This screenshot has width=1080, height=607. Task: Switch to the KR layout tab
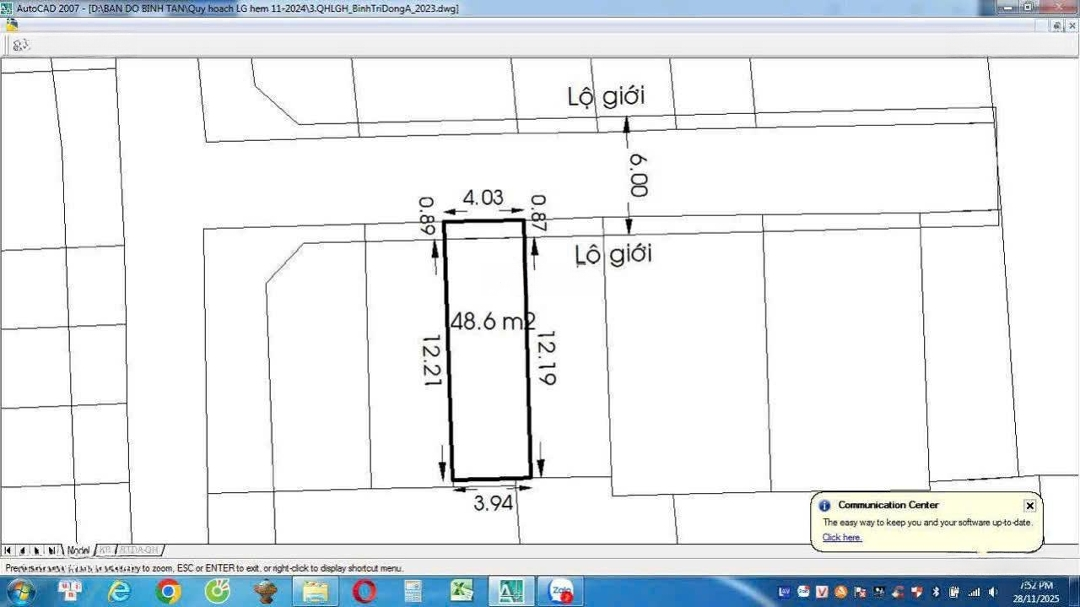(105, 550)
